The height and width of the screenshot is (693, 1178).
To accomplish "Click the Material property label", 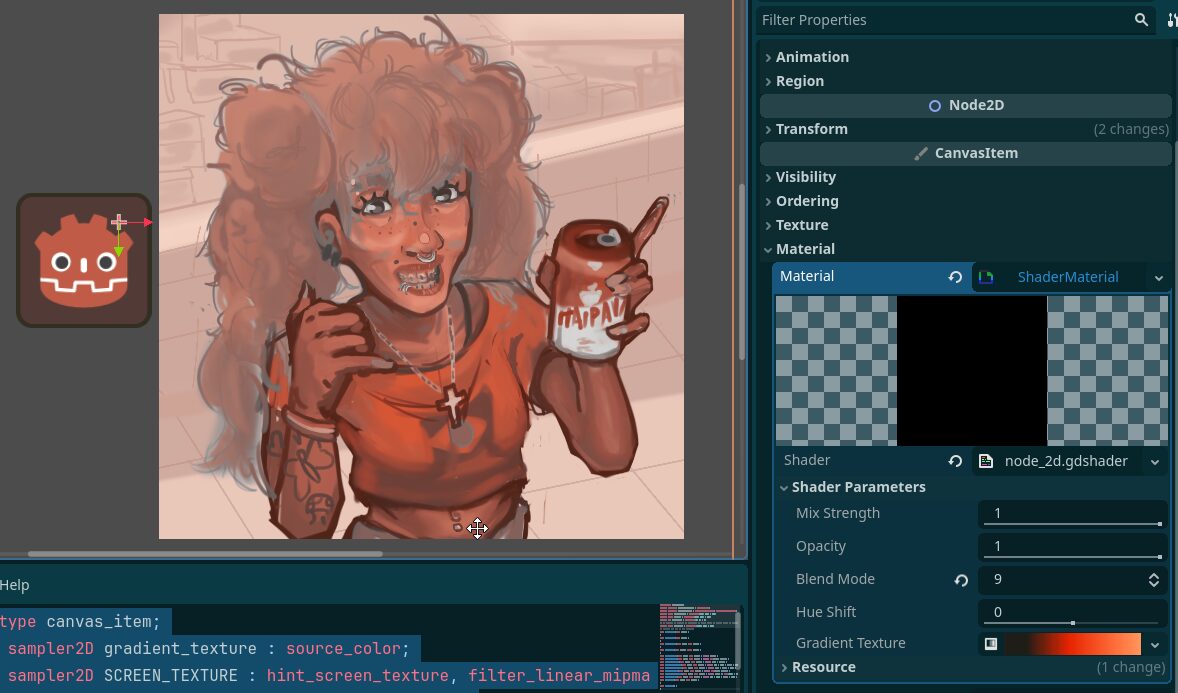I will click(x=806, y=276).
